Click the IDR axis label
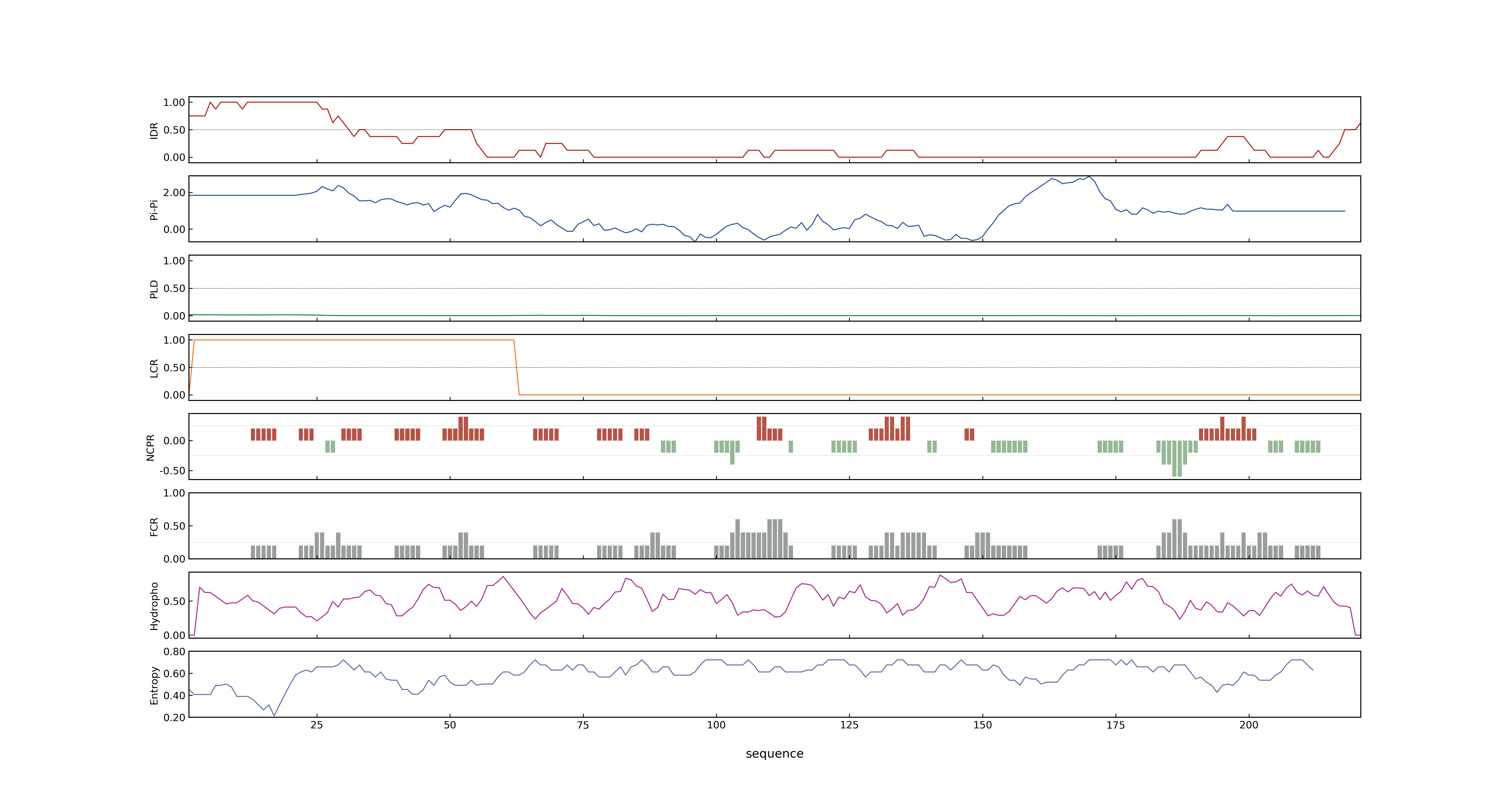Screen dimensions: 1512x806 154,130
